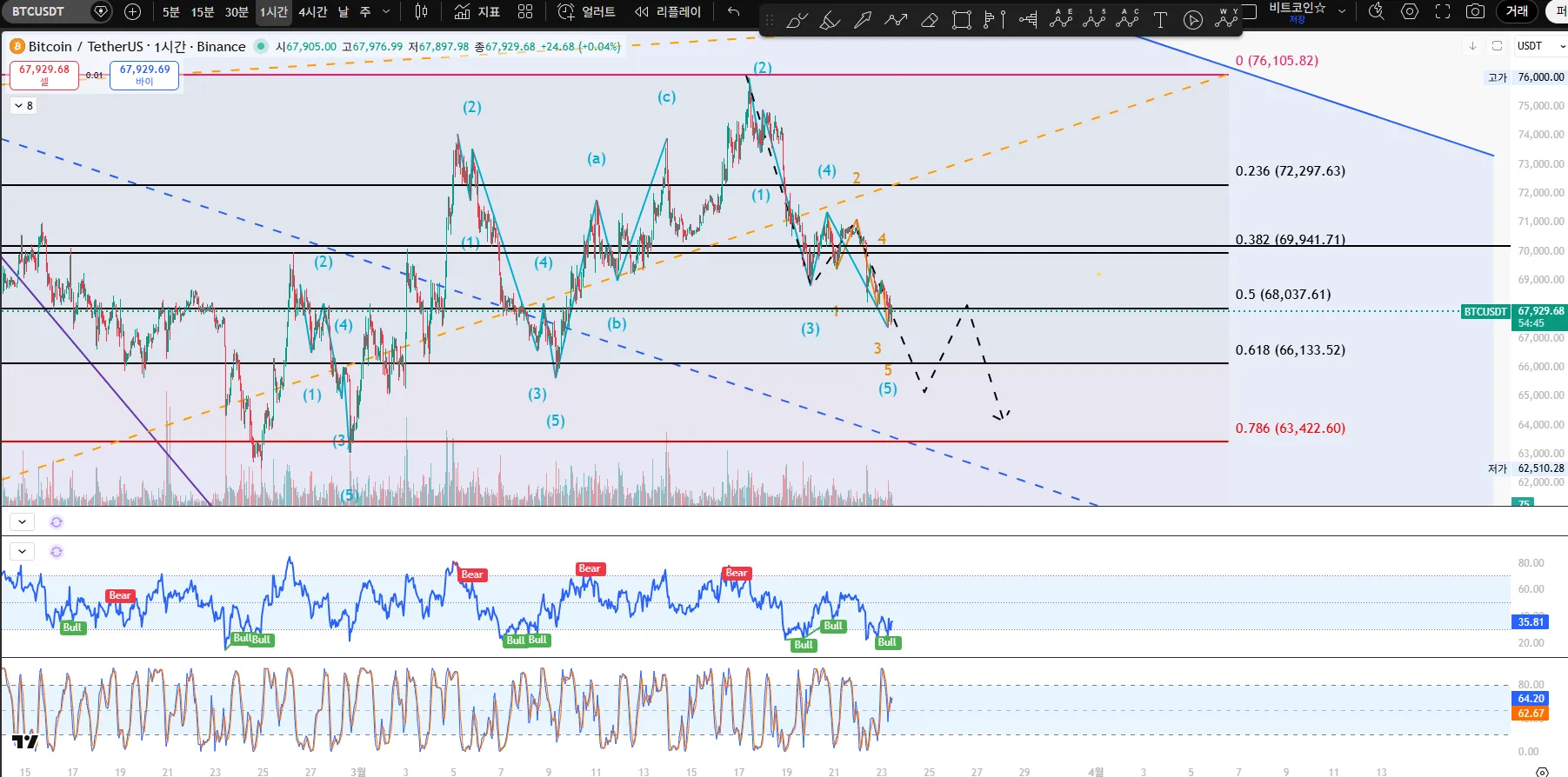The width and height of the screenshot is (1568, 777).
Task: Start 리플레이 bar replay
Action: (668, 11)
